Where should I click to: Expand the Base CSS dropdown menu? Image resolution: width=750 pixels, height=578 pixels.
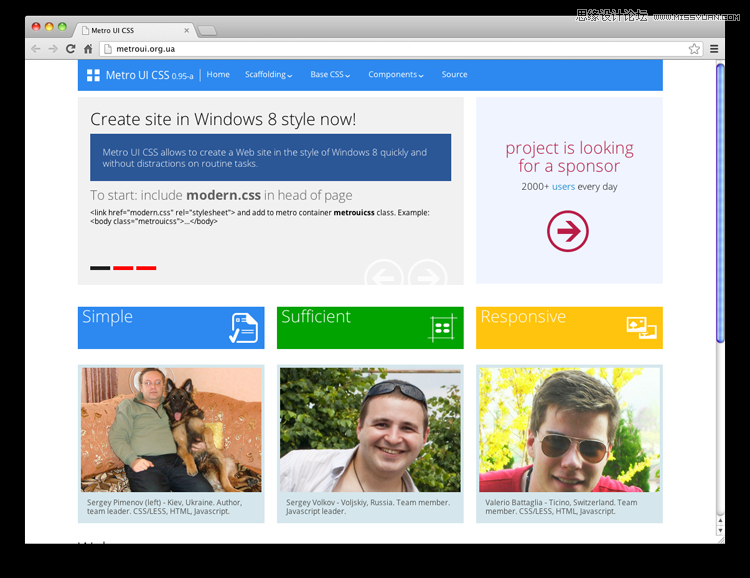click(x=330, y=75)
